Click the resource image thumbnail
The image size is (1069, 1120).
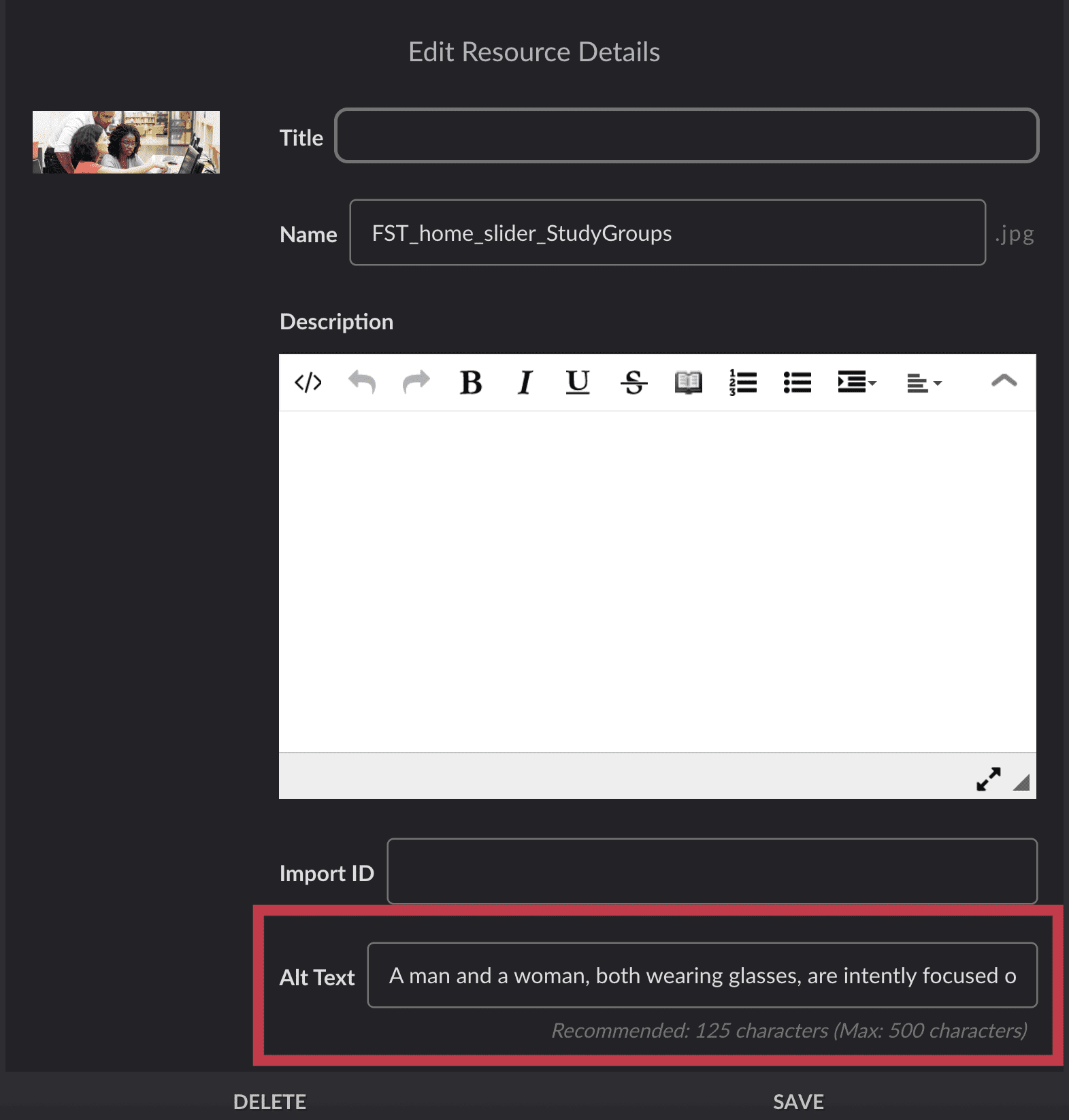tap(126, 142)
